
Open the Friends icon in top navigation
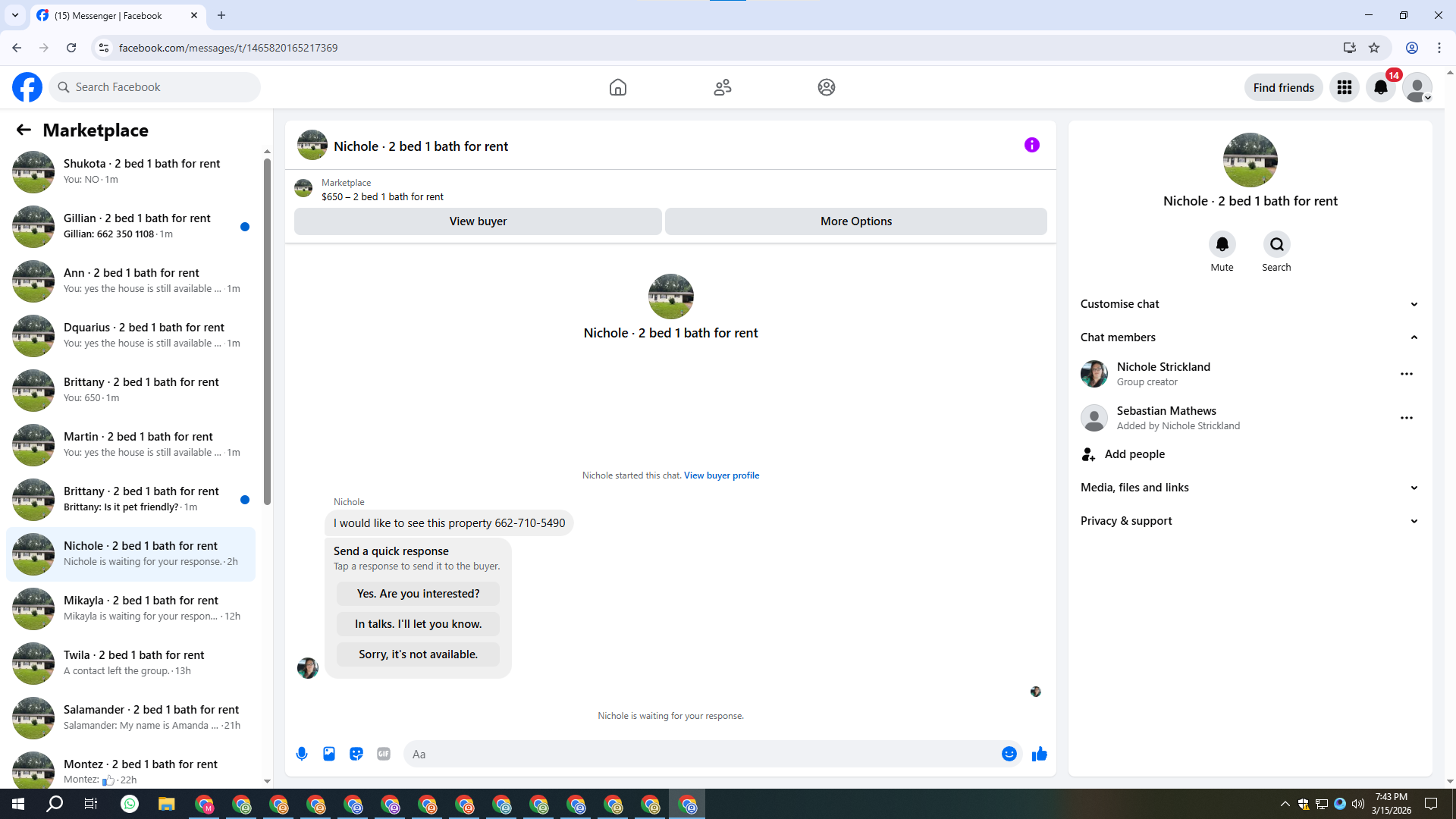pyautogui.click(x=723, y=87)
